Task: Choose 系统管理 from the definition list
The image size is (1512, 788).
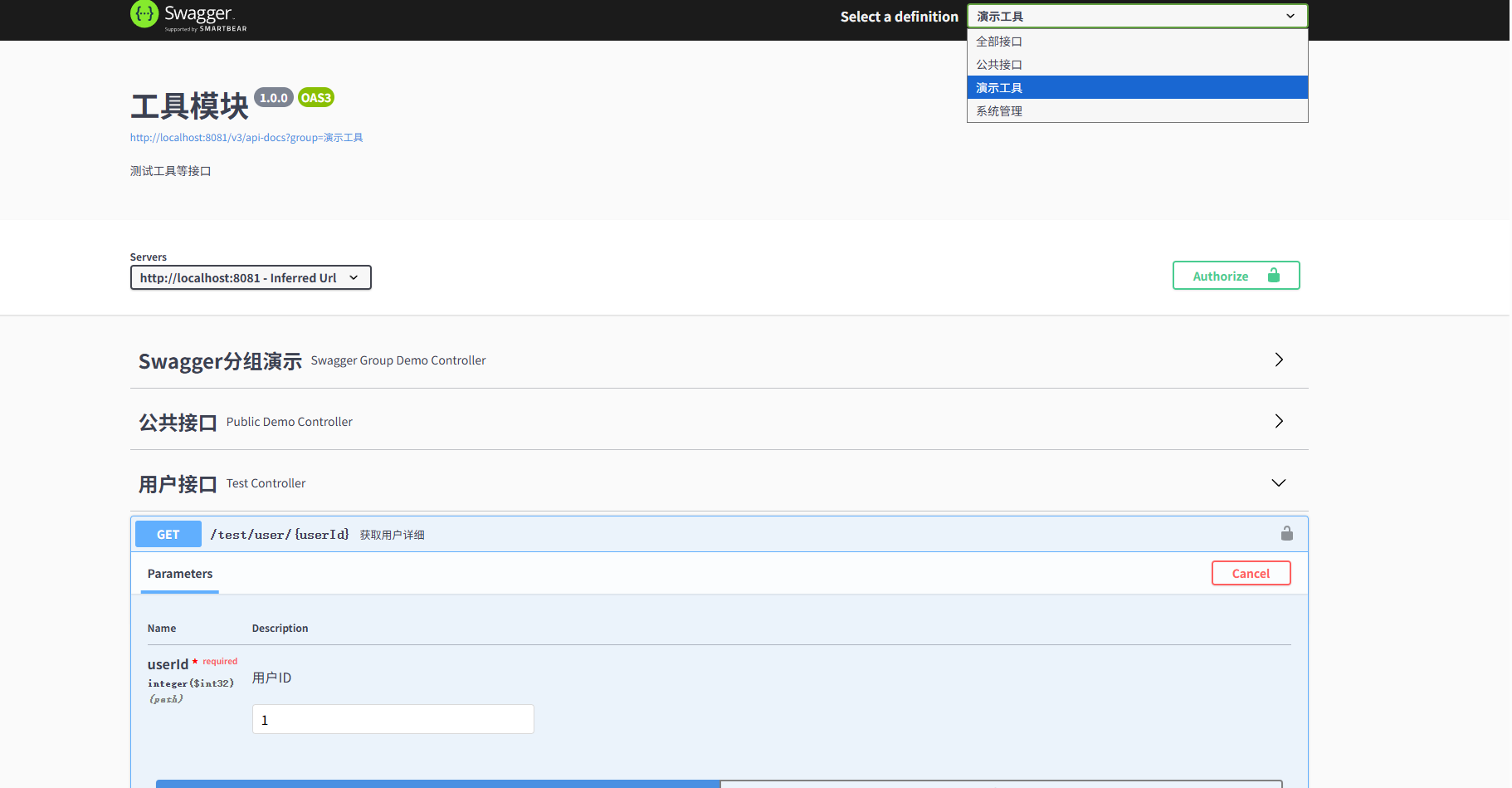Action: [x=1137, y=110]
